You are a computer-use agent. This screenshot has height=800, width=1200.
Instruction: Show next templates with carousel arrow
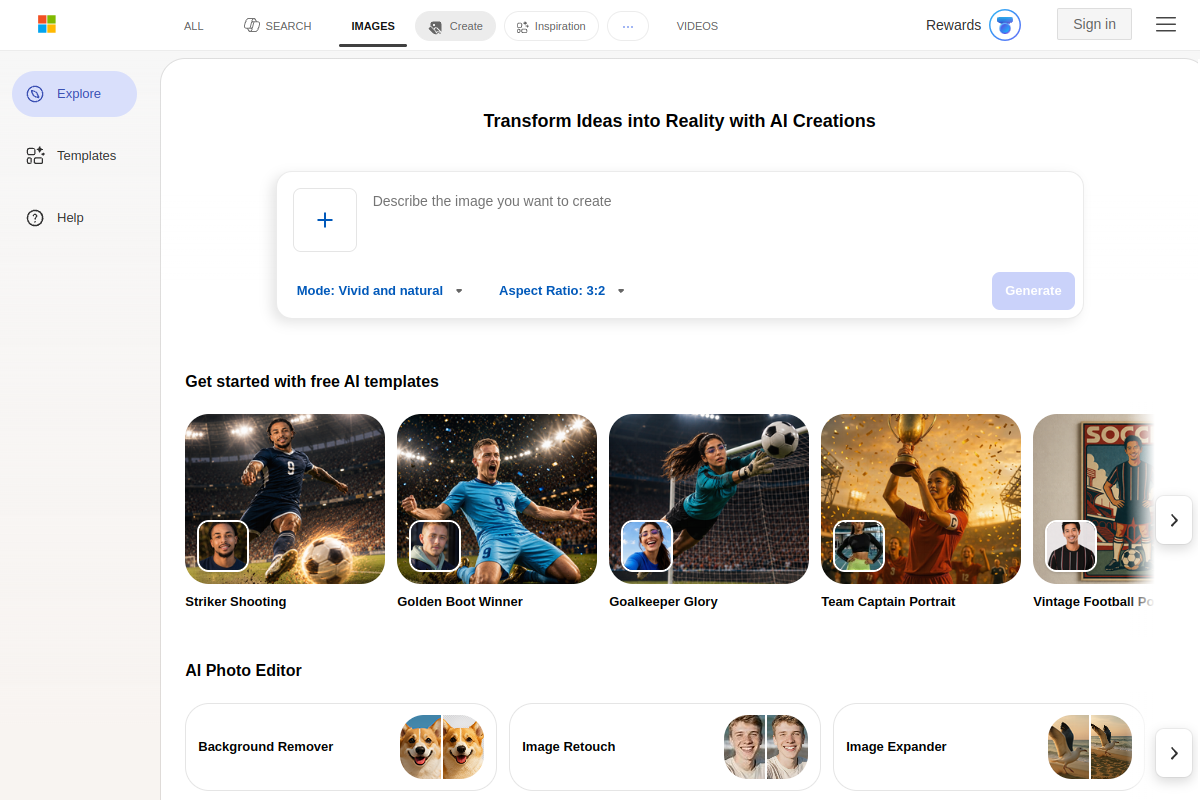[1174, 520]
